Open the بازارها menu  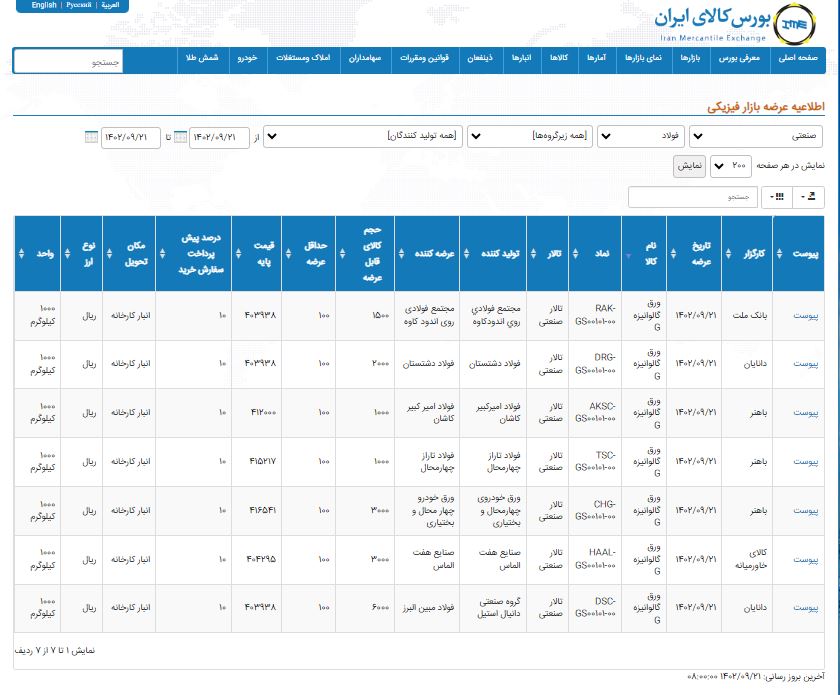point(690,58)
